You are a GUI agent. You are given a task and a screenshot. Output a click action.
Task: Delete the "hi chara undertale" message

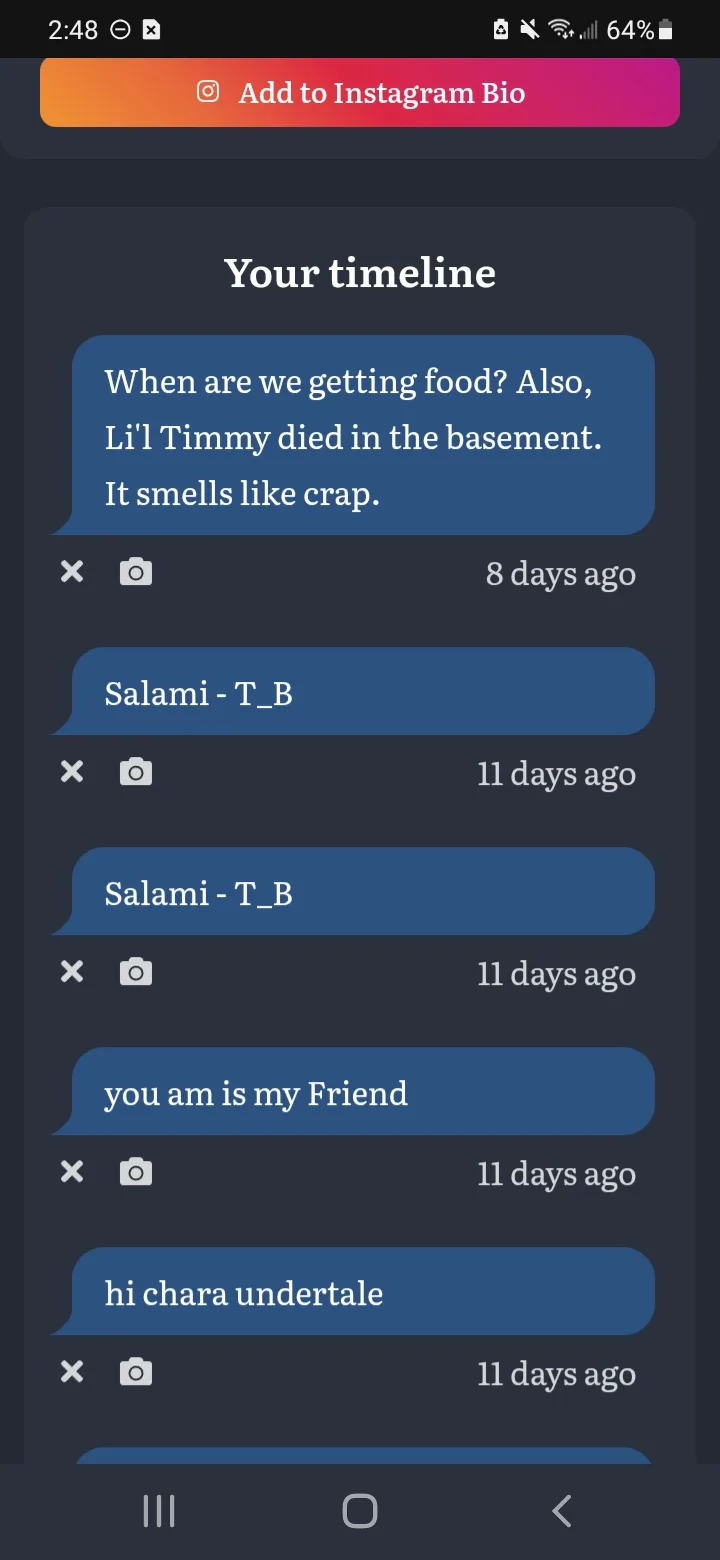pos(72,1372)
